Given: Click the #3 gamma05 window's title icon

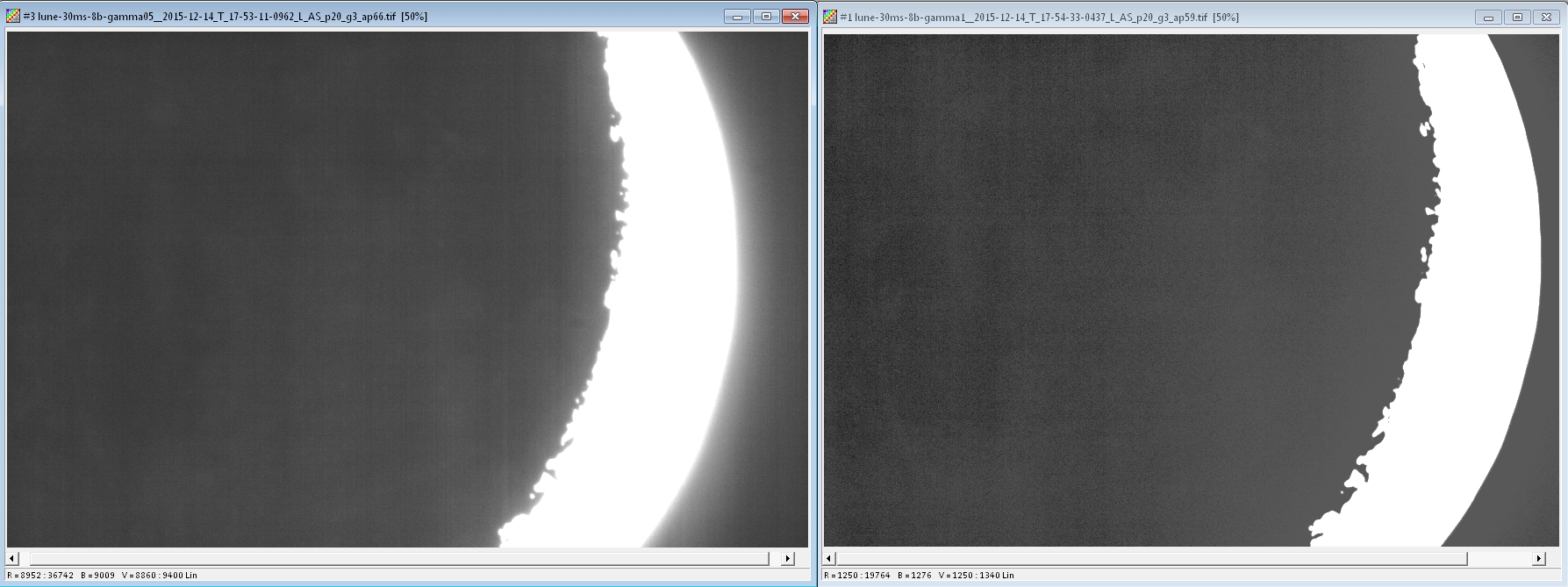Looking at the screenshot, I should tap(13, 17).
